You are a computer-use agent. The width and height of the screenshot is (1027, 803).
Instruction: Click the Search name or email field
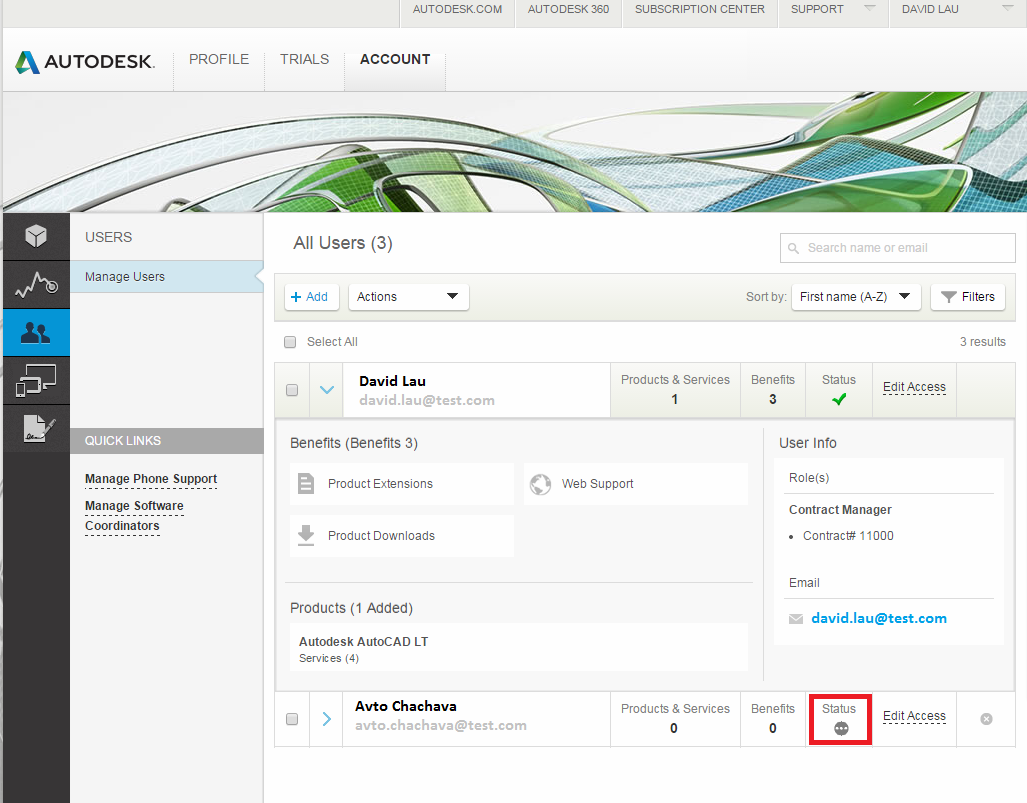tap(897, 248)
